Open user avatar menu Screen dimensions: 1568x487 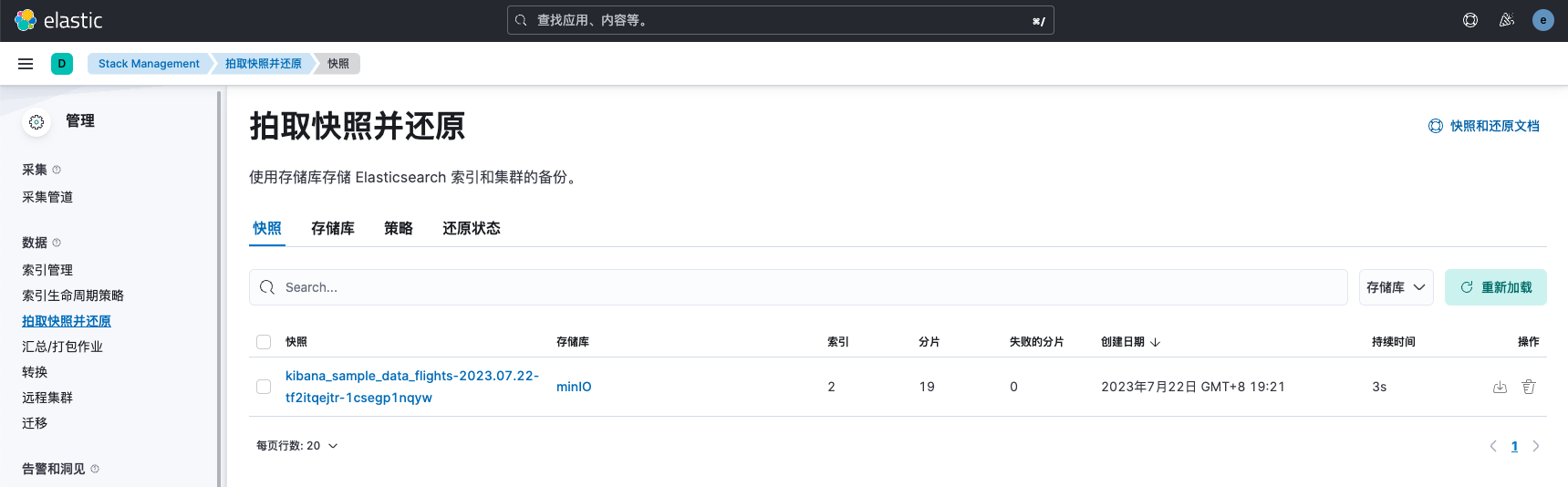tap(1543, 20)
